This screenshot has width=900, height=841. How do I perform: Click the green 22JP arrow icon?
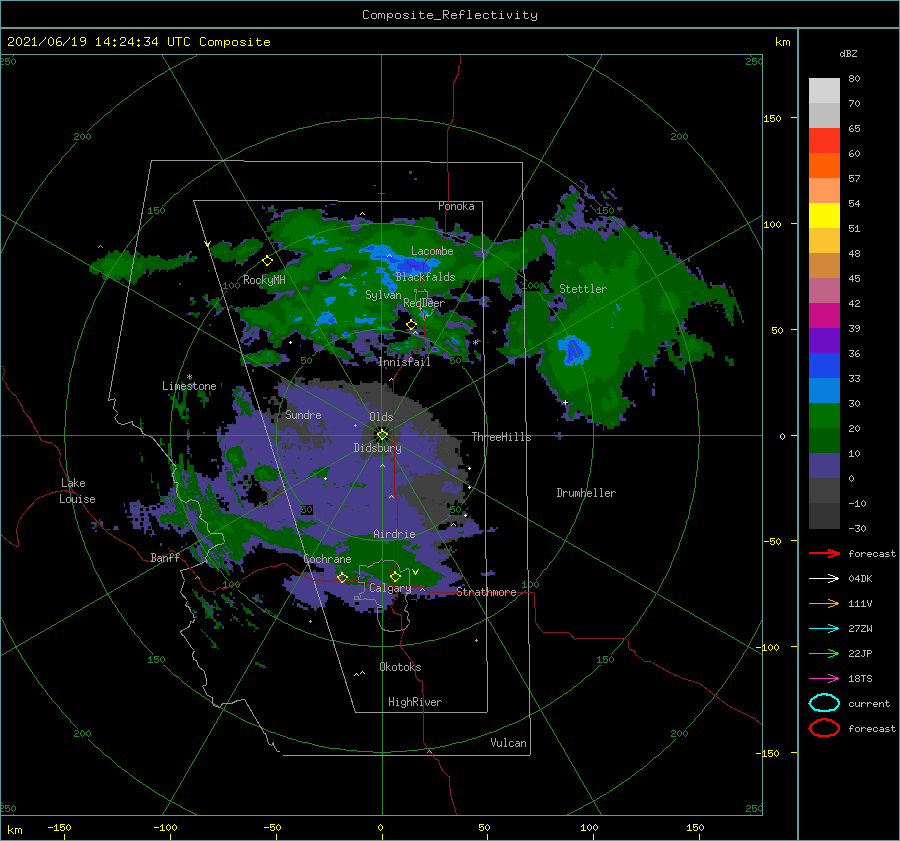[x=824, y=653]
